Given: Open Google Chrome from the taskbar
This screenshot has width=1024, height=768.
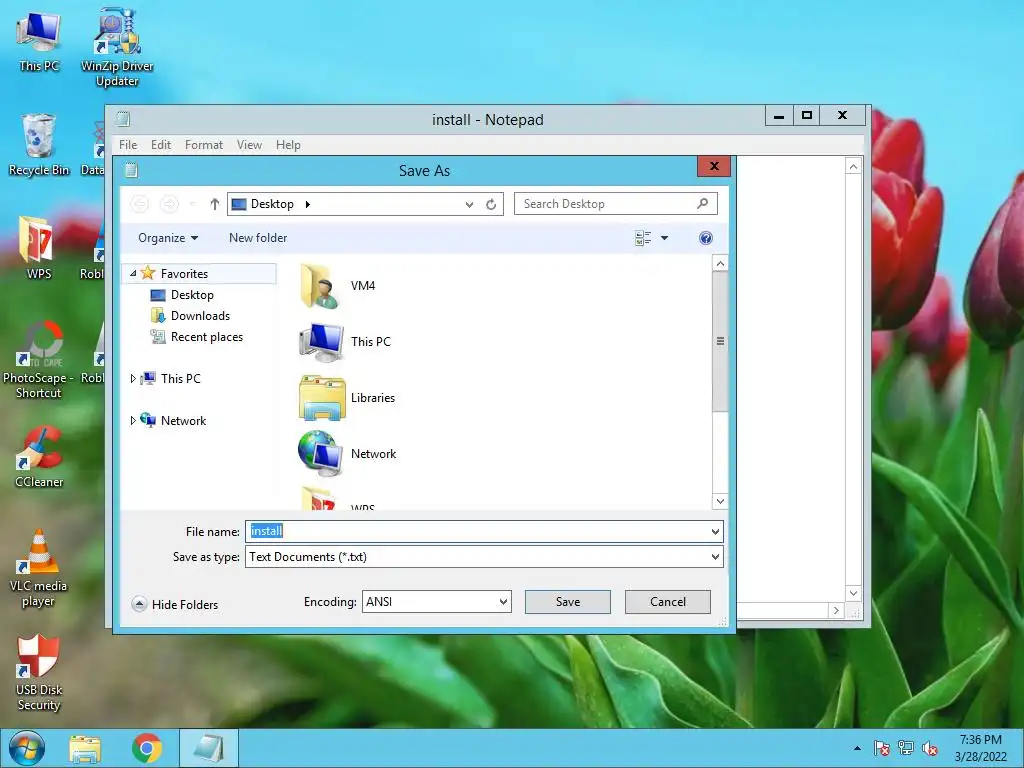Looking at the screenshot, I should 147,748.
